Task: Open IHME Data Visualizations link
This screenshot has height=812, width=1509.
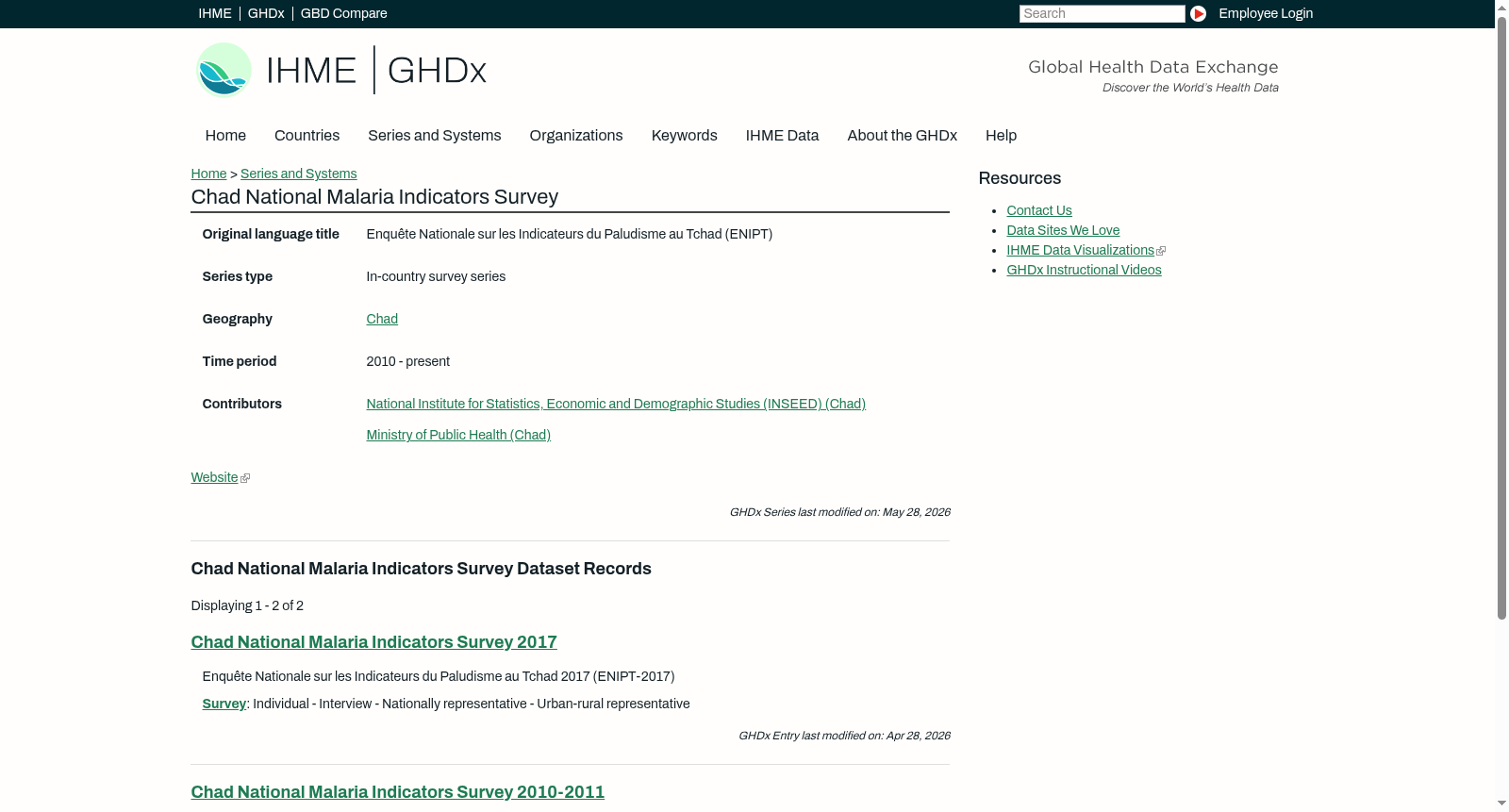Action: (1080, 250)
